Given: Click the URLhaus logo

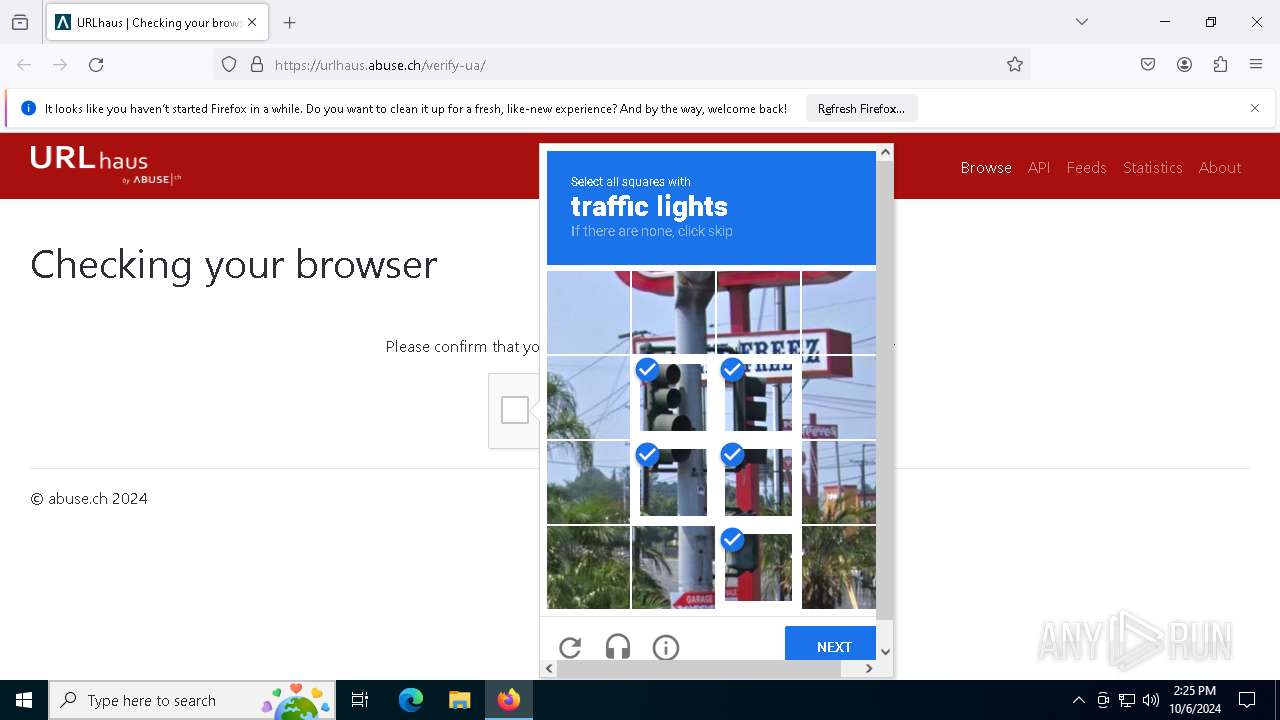Looking at the screenshot, I should [105, 165].
